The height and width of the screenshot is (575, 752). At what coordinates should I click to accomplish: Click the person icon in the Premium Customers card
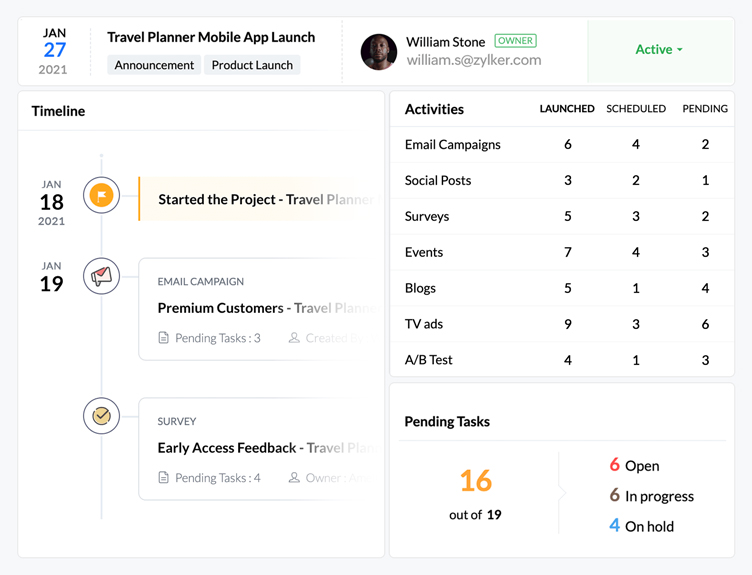pyautogui.click(x=294, y=338)
